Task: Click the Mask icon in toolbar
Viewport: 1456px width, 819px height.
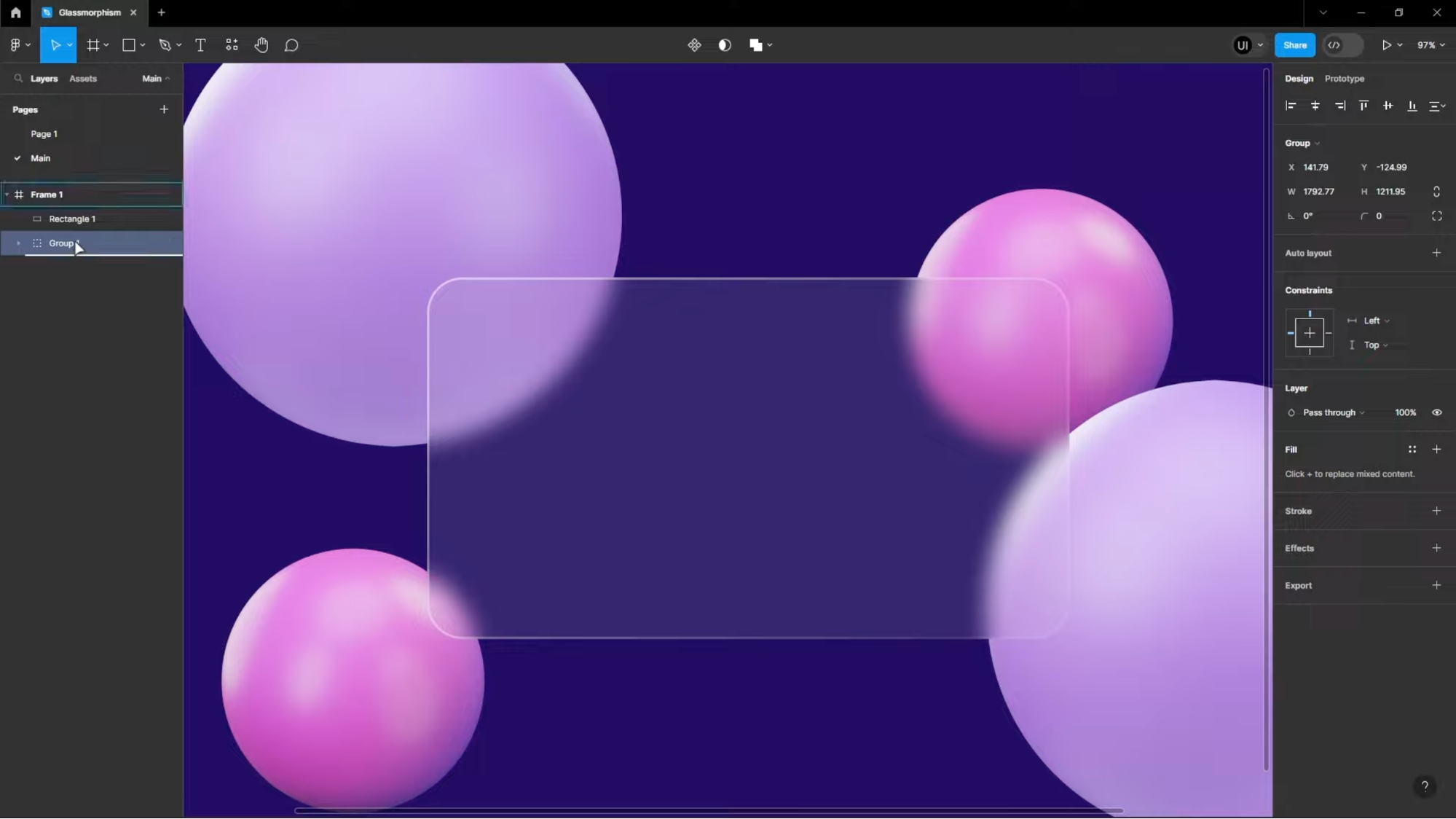Action: click(724, 45)
